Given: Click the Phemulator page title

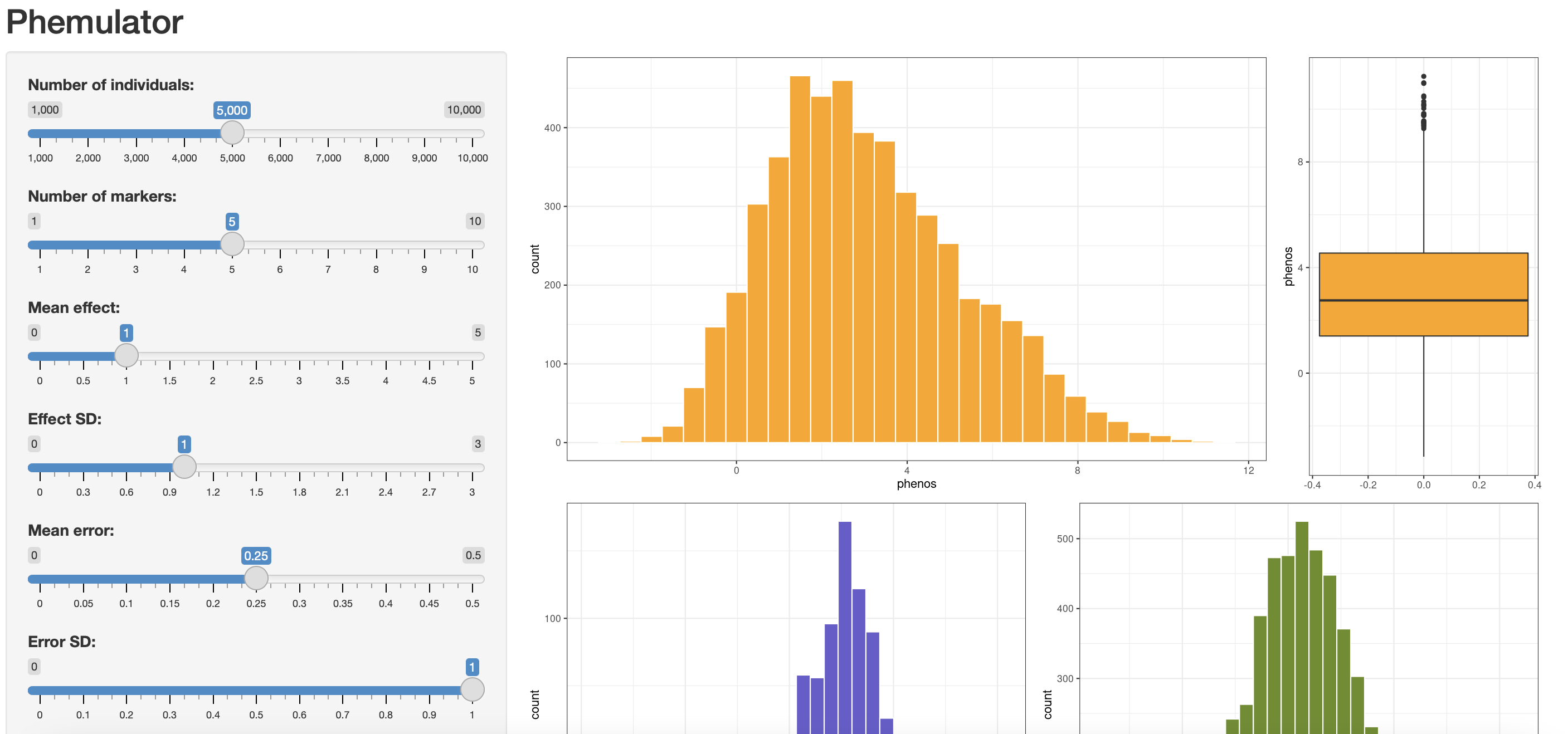Looking at the screenshot, I should [94, 22].
